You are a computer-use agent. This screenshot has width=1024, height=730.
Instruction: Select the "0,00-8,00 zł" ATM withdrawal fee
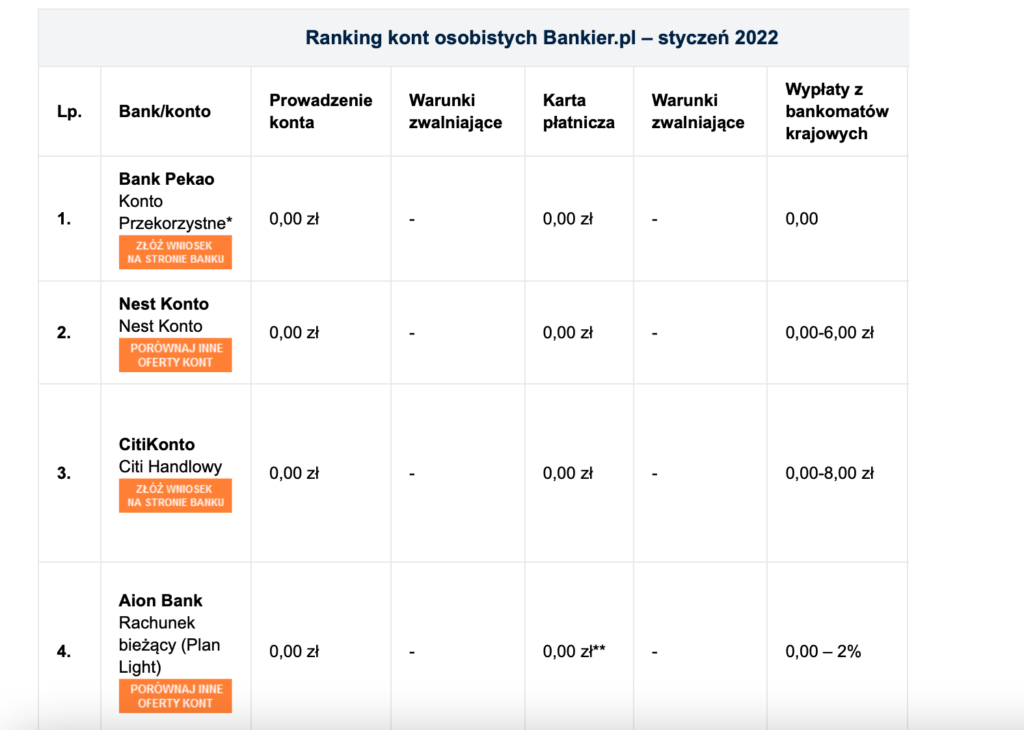829,473
